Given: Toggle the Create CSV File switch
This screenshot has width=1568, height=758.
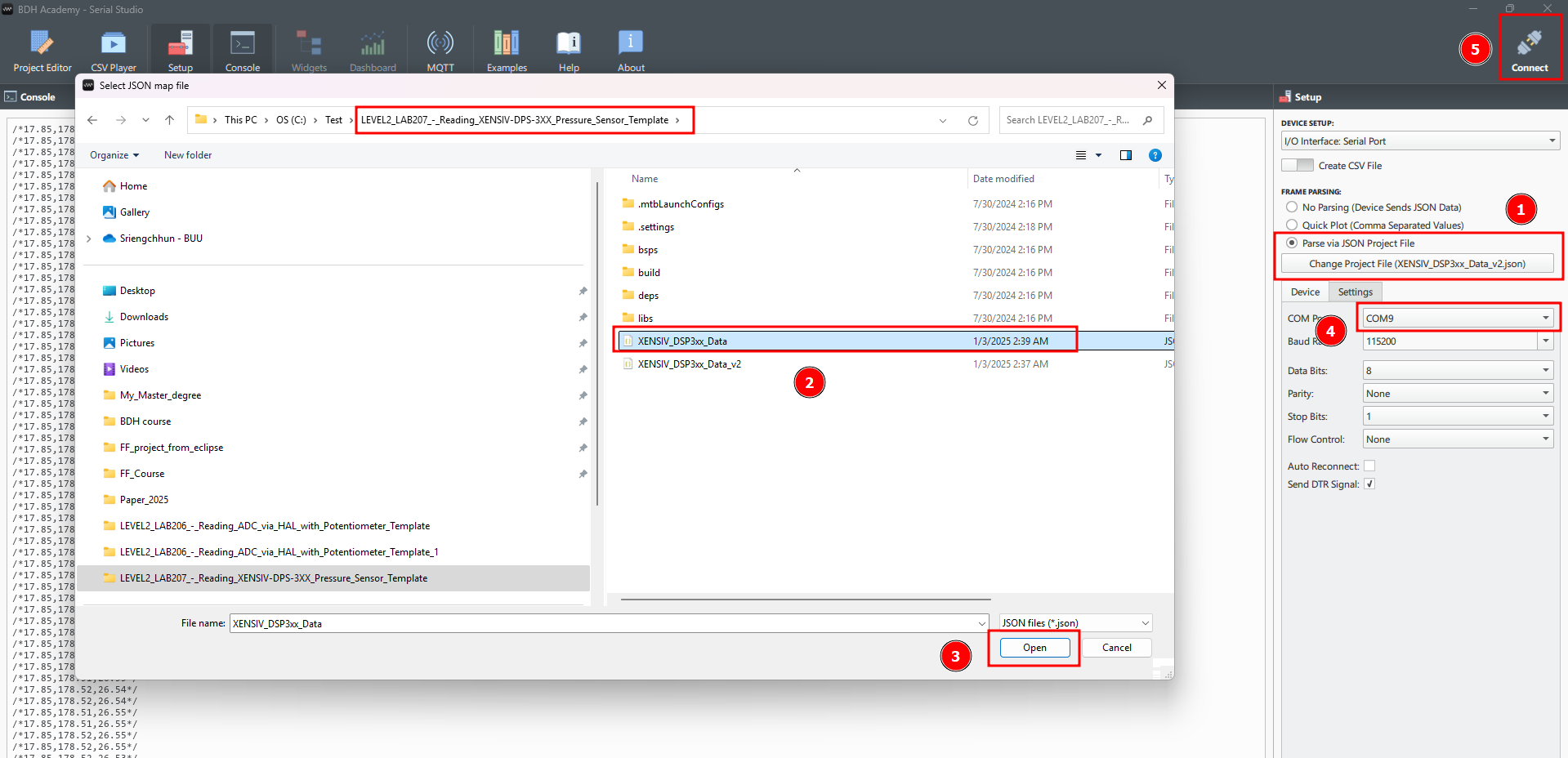Looking at the screenshot, I should click(x=1297, y=166).
